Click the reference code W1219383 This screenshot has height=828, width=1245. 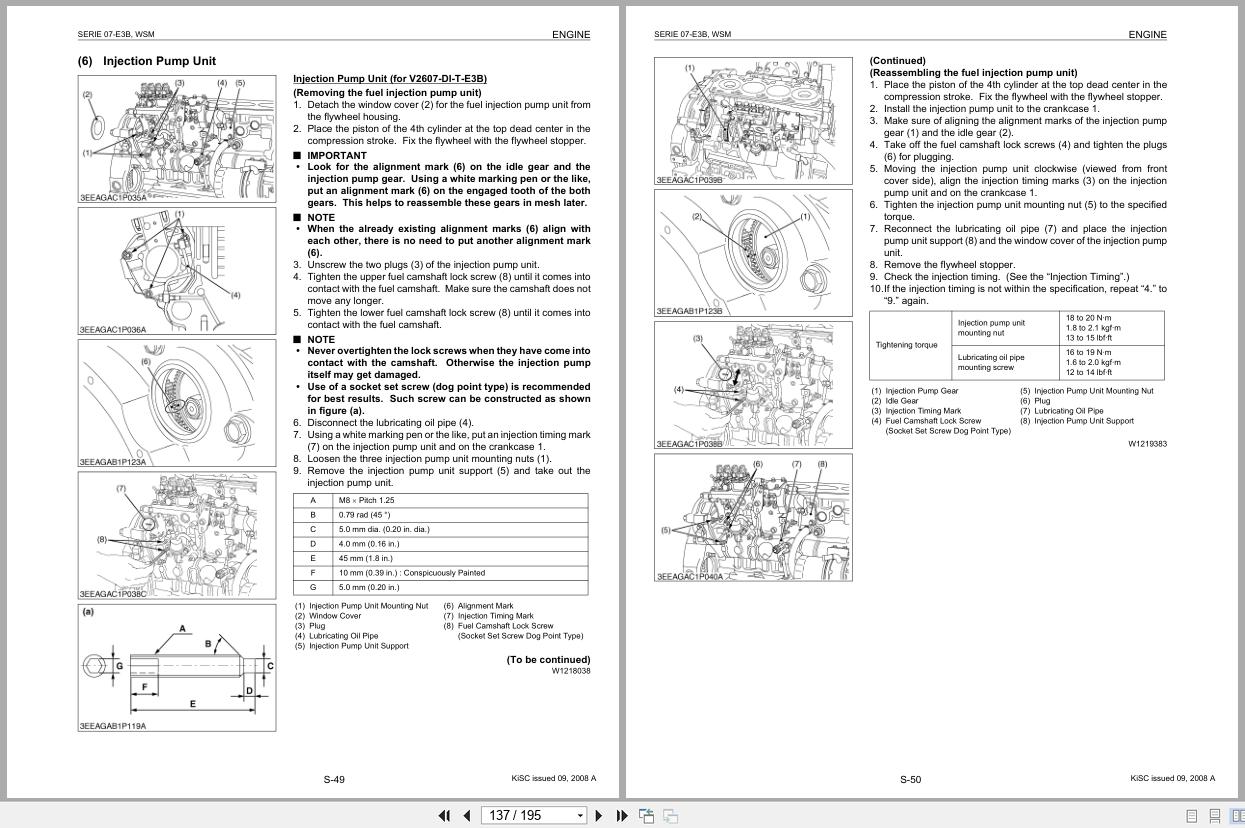point(1147,443)
